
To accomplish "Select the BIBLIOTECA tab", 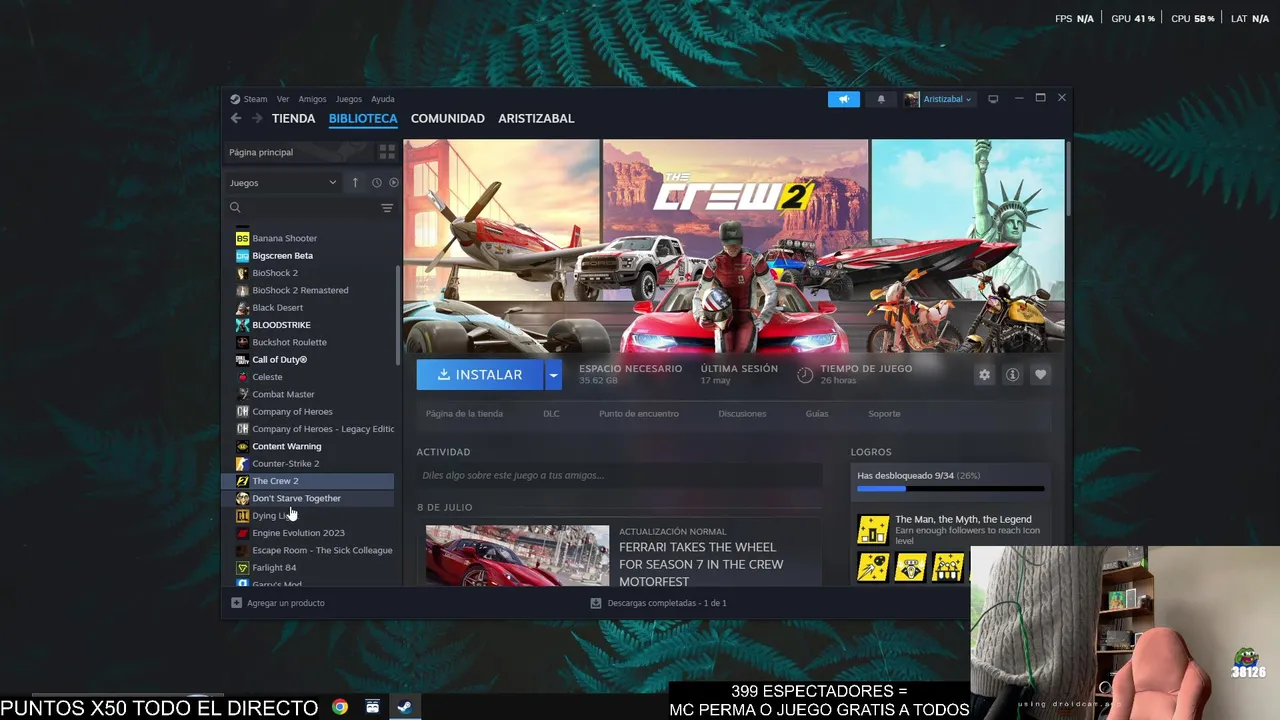I will (x=363, y=118).
